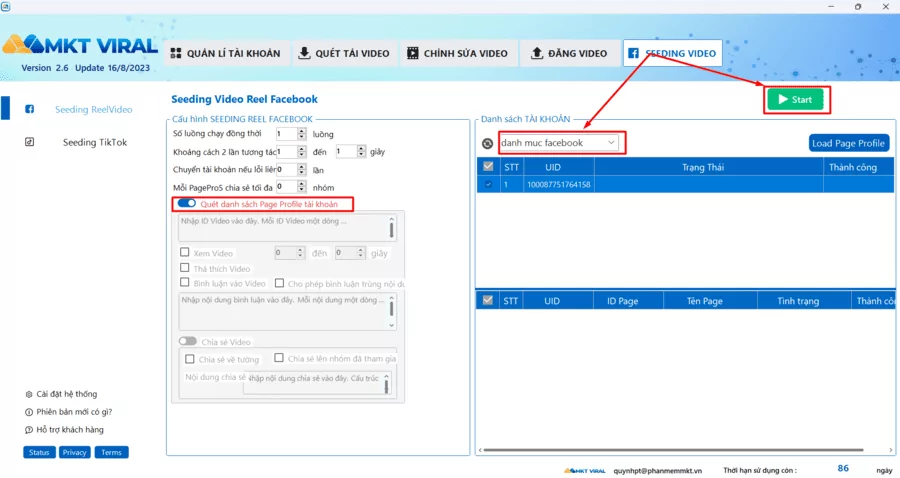This screenshot has width=900, height=478.
Task: Open Hỗ trợ khách hàng chat icon
Action: coord(29,430)
